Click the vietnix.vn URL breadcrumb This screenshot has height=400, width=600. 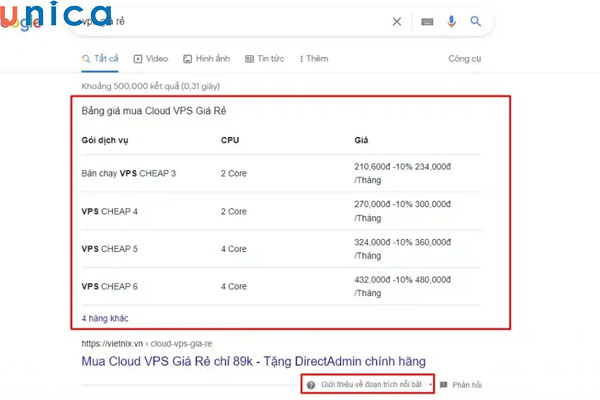click(147, 343)
